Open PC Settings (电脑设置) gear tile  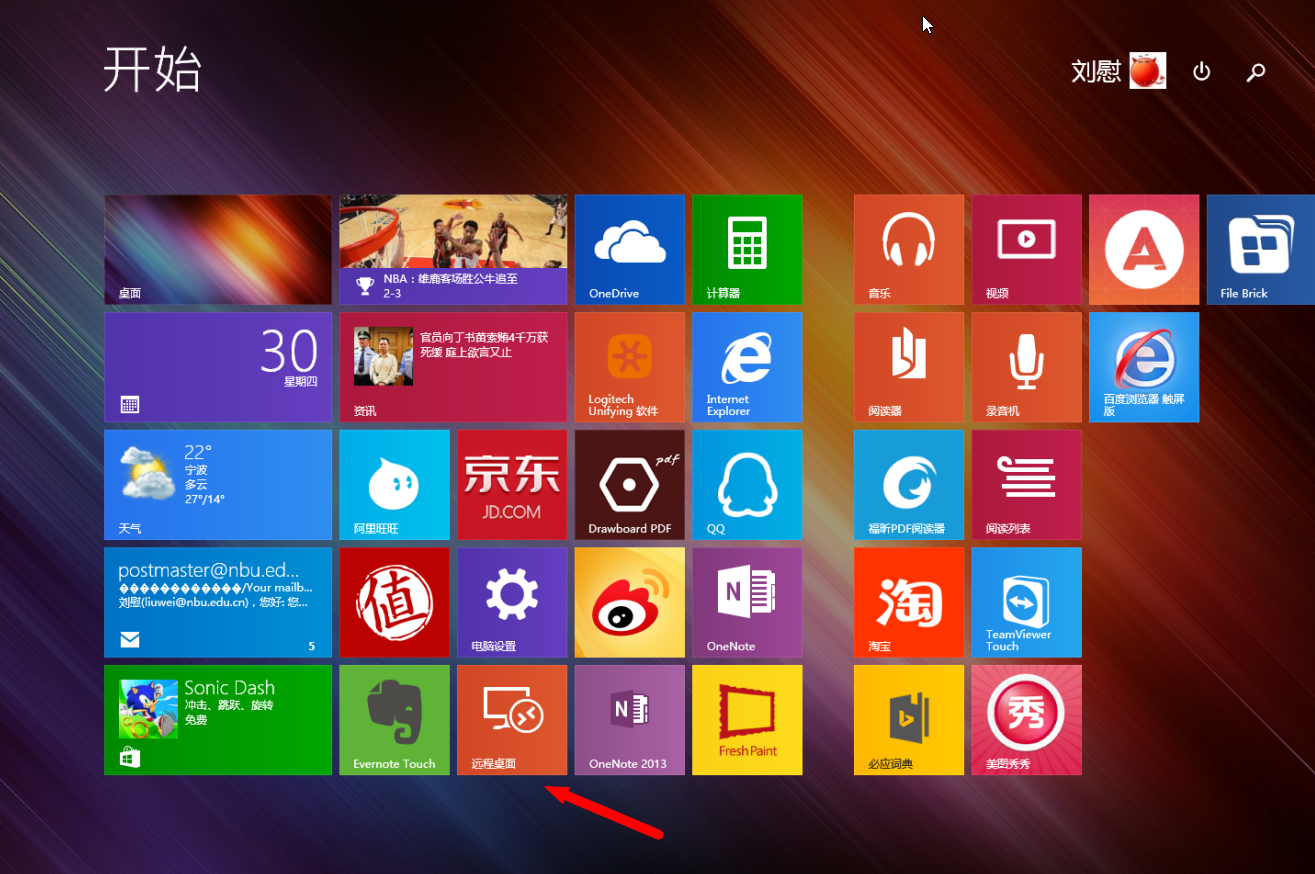(x=512, y=602)
